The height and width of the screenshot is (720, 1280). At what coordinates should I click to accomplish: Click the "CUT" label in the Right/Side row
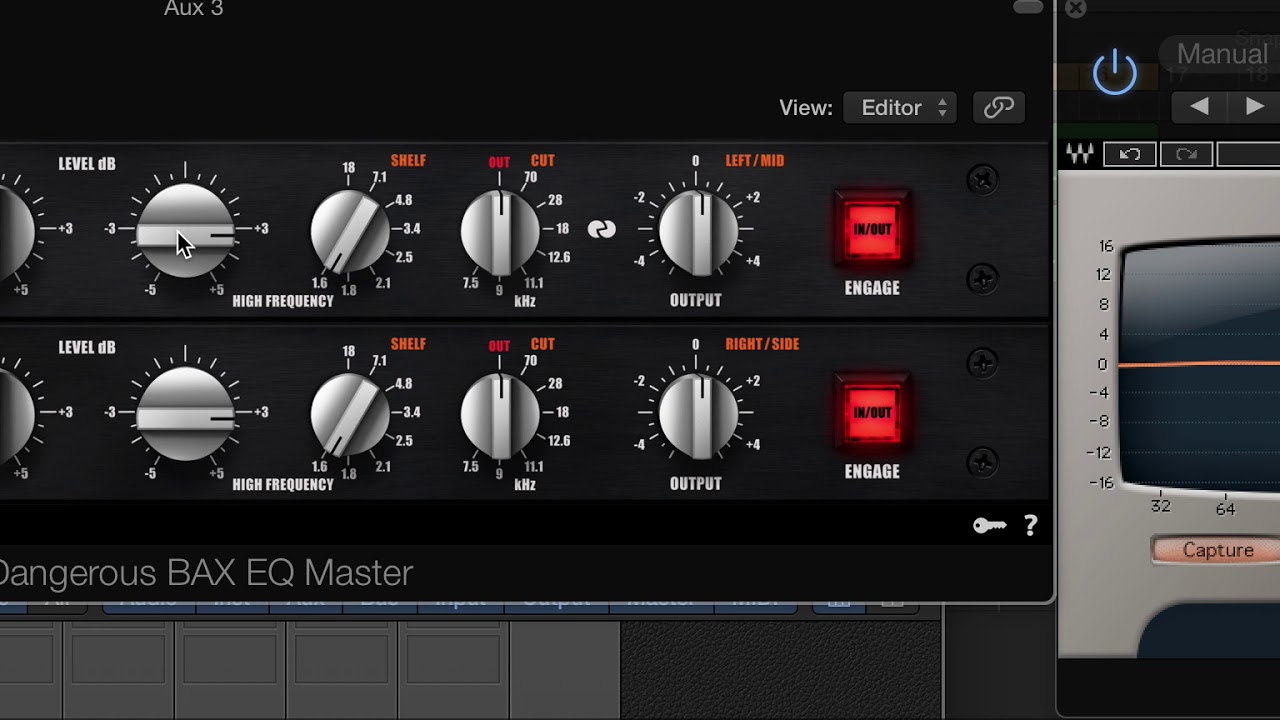[x=543, y=344]
